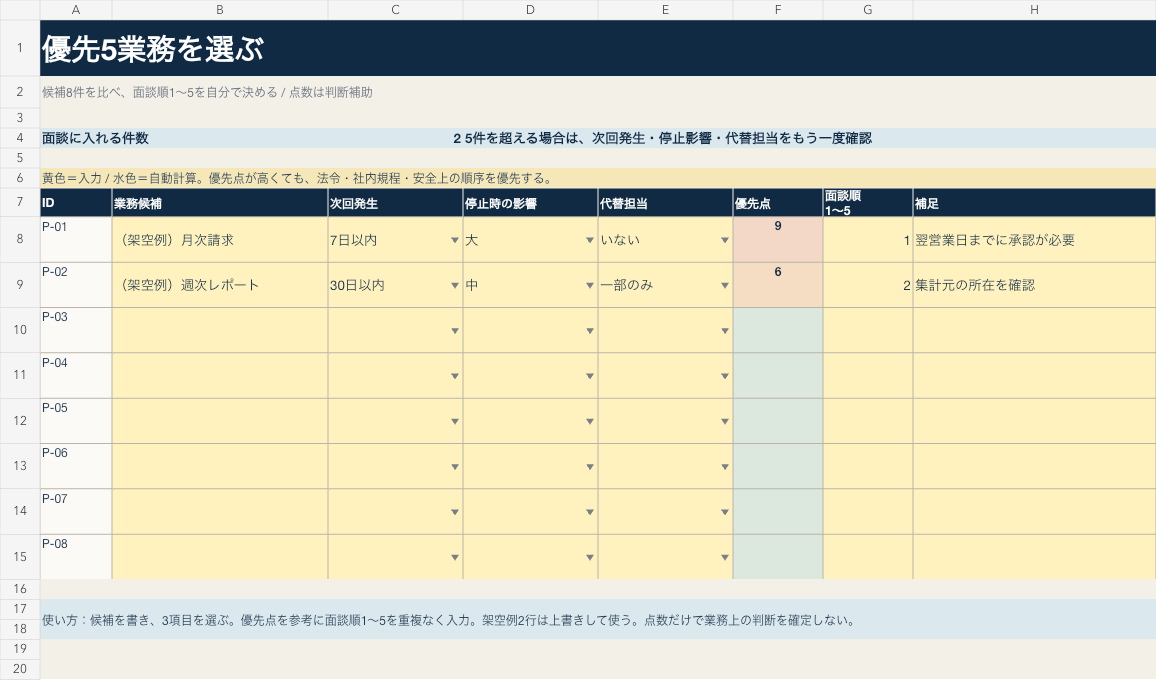The width and height of the screenshot is (1156, 680).
Task: Open 停止時の影響 dropdown arrow in P-03 row
Action: [590, 331]
